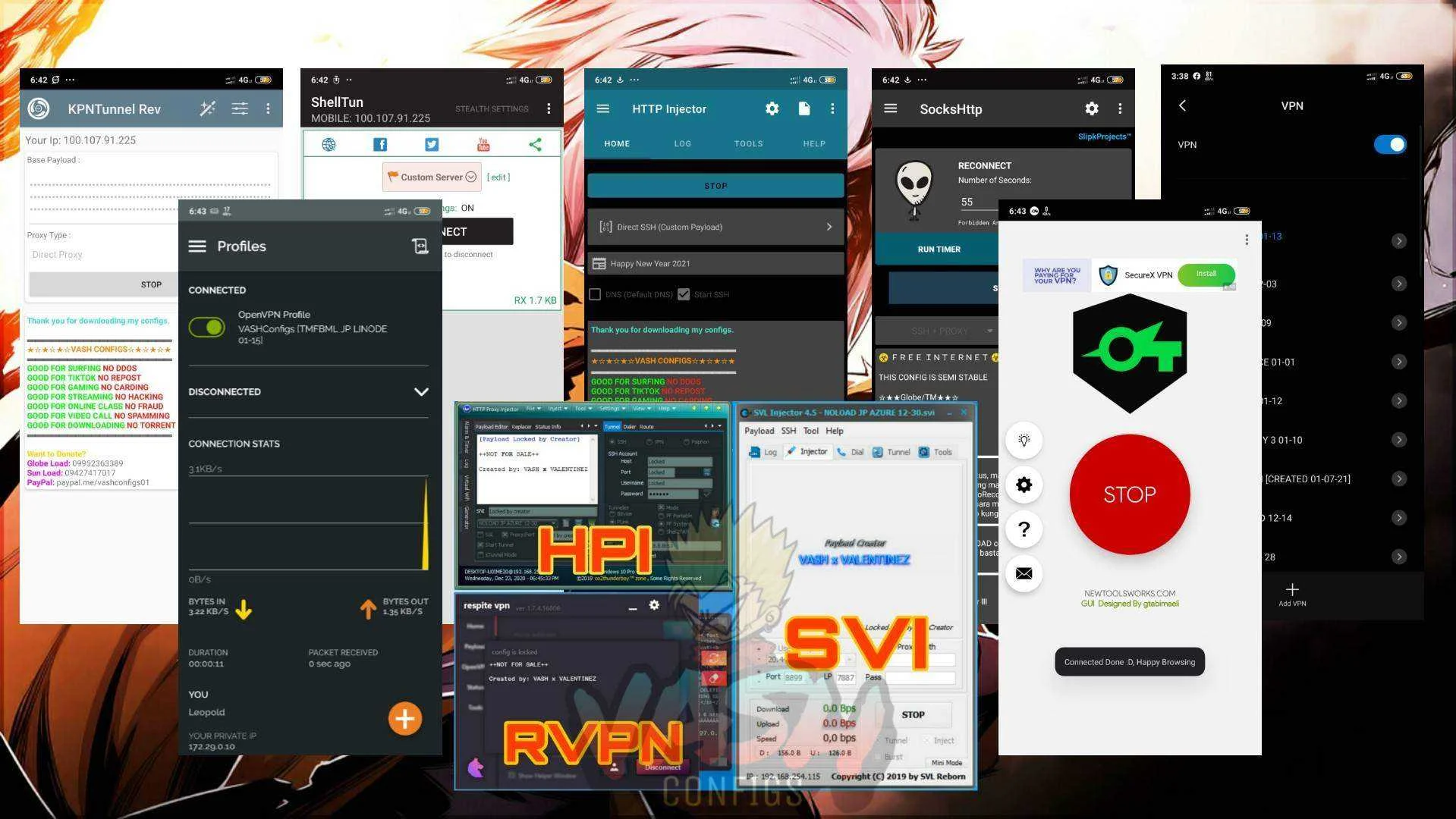This screenshot has height=819, width=1456.
Task: Open the SSH + PROXY dropdown in SocksHttp
Action: 937,331
